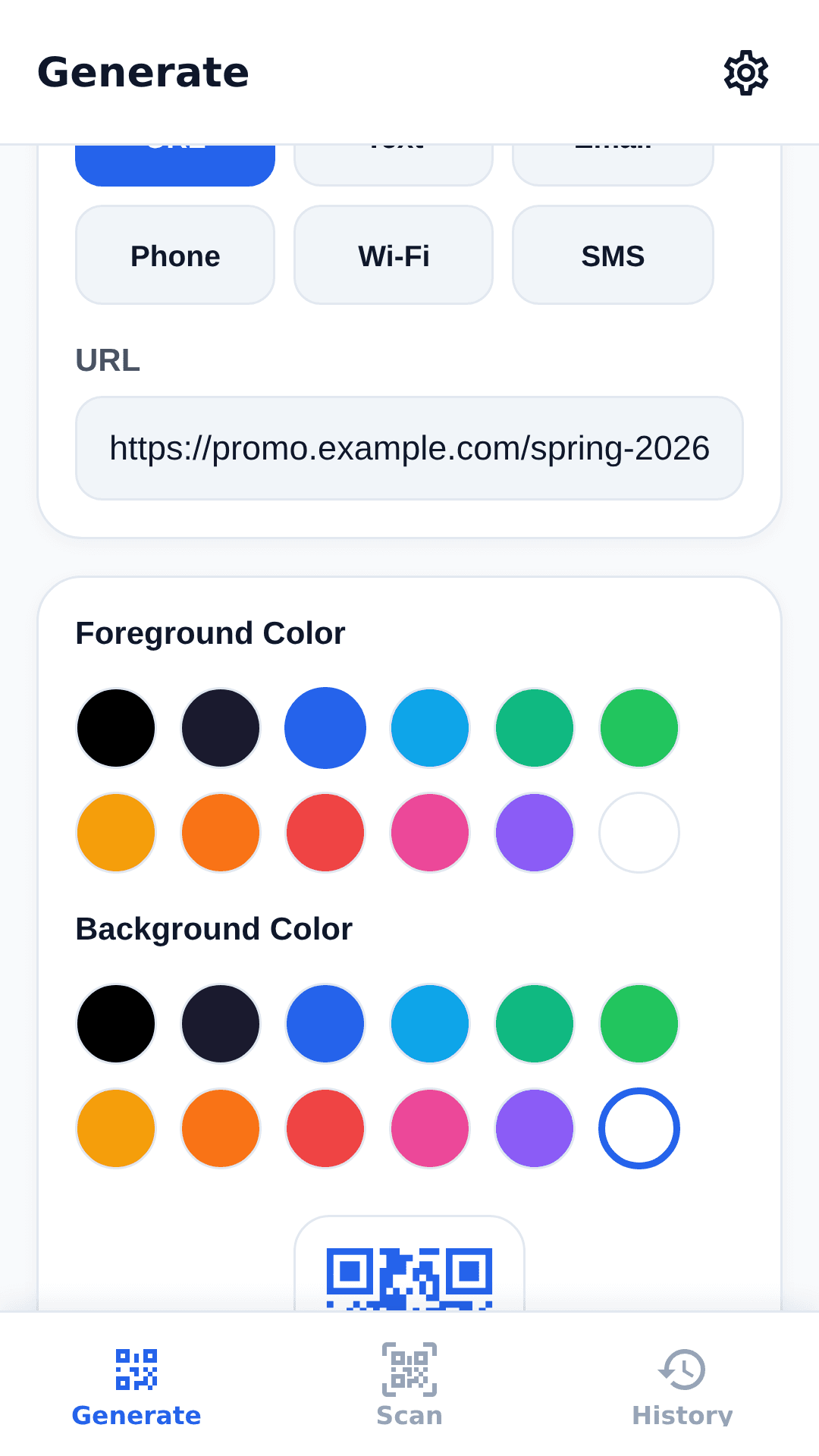This screenshot has width=819, height=1456.
Task: Tap the Generate QR icon in bottom bar
Action: click(136, 1369)
